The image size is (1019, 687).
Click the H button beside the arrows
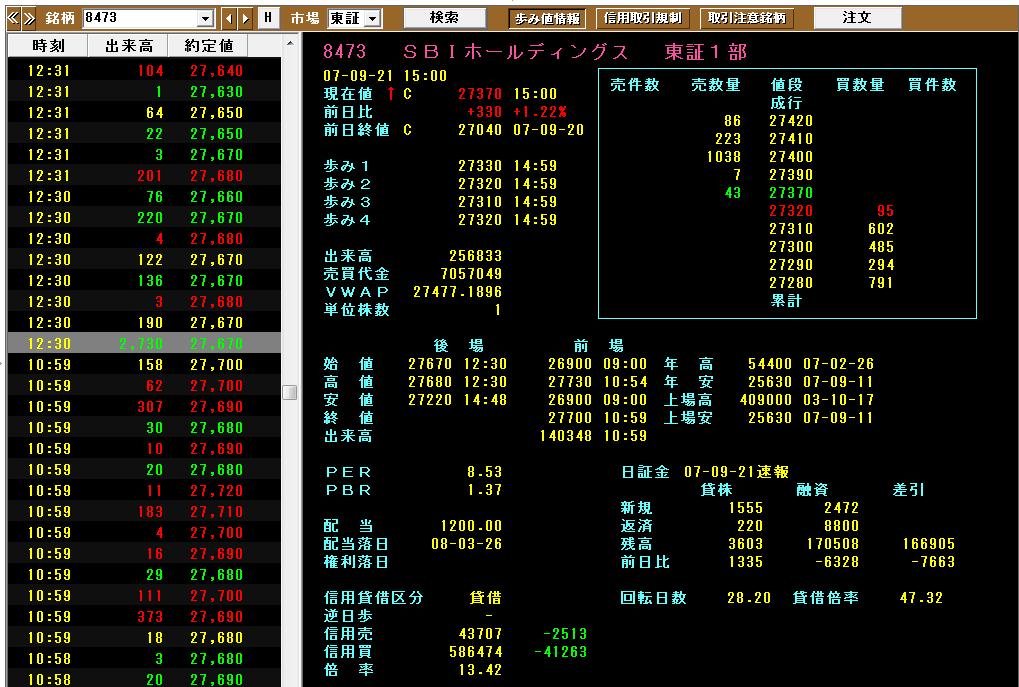(x=268, y=18)
